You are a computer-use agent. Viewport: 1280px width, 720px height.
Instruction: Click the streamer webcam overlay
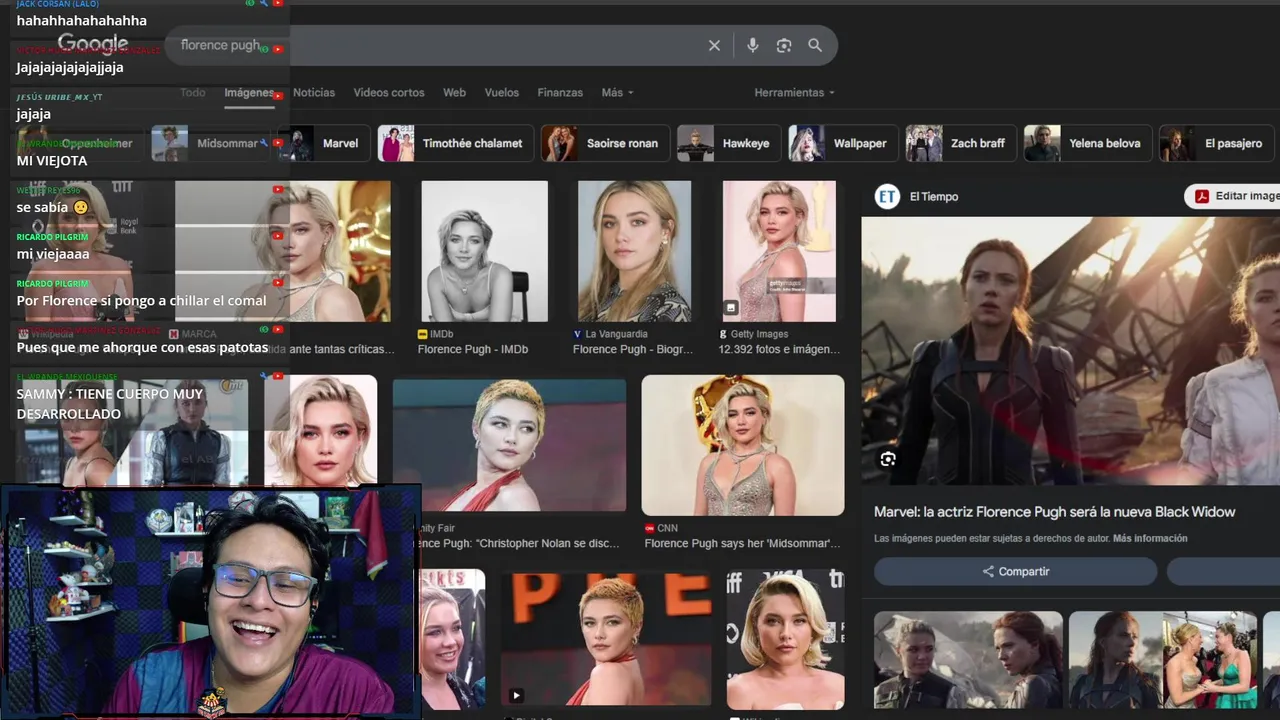point(210,602)
